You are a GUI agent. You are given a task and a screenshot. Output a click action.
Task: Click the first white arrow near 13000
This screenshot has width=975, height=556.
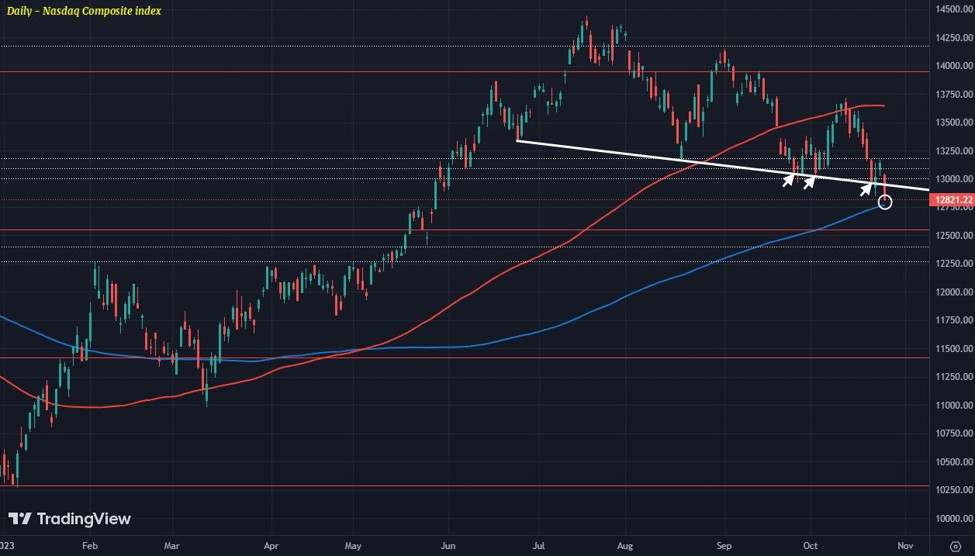point(788,180)
